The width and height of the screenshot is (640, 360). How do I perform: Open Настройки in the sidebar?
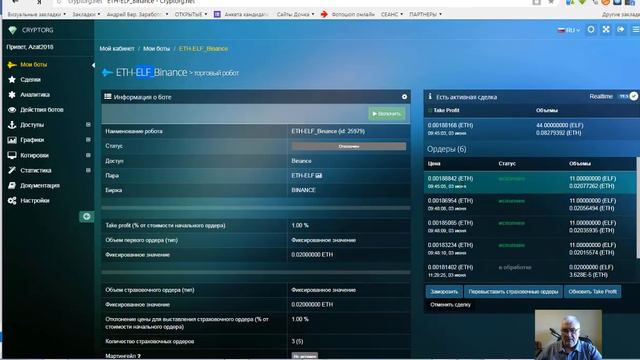(x=35, y=200)
